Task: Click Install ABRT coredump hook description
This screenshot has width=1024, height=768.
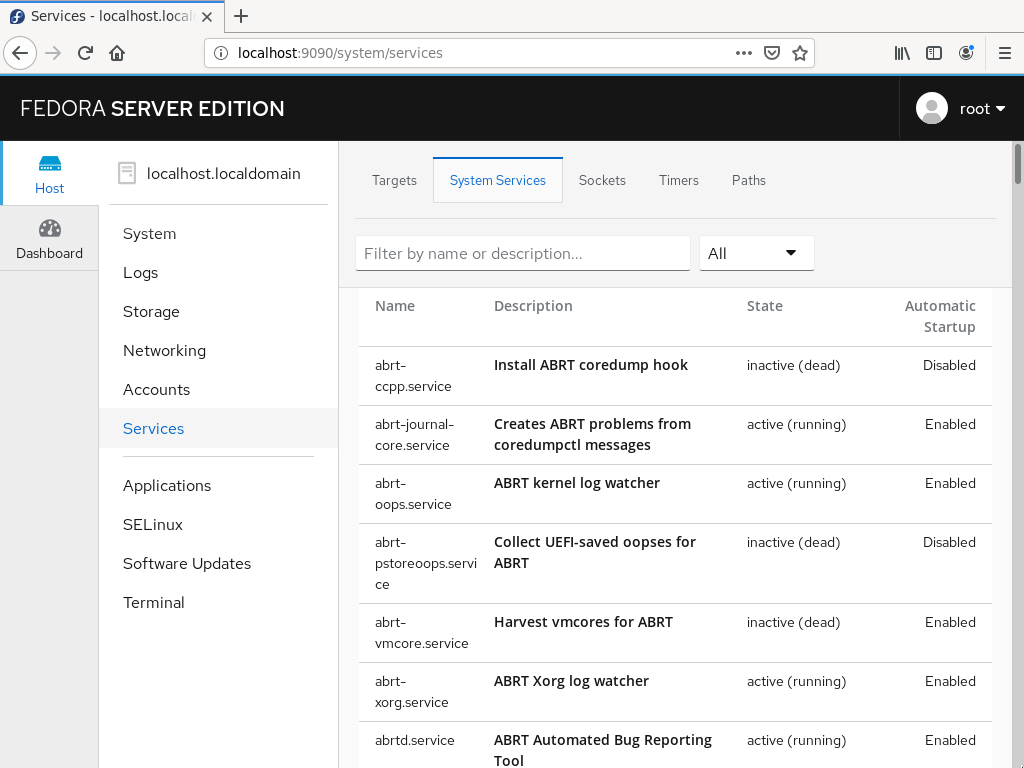Action: pos(590,365)
